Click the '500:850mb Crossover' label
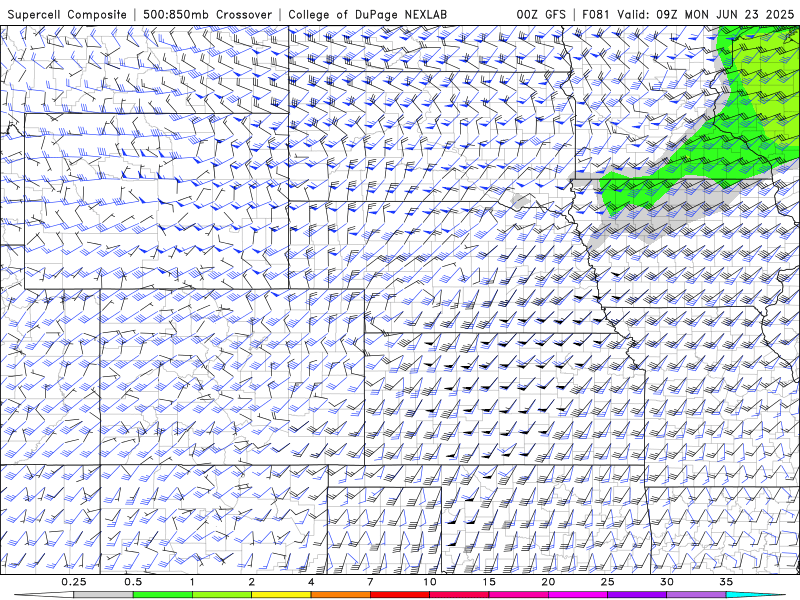The width and height of the screenshot is (800, 600). pos(208,14)
